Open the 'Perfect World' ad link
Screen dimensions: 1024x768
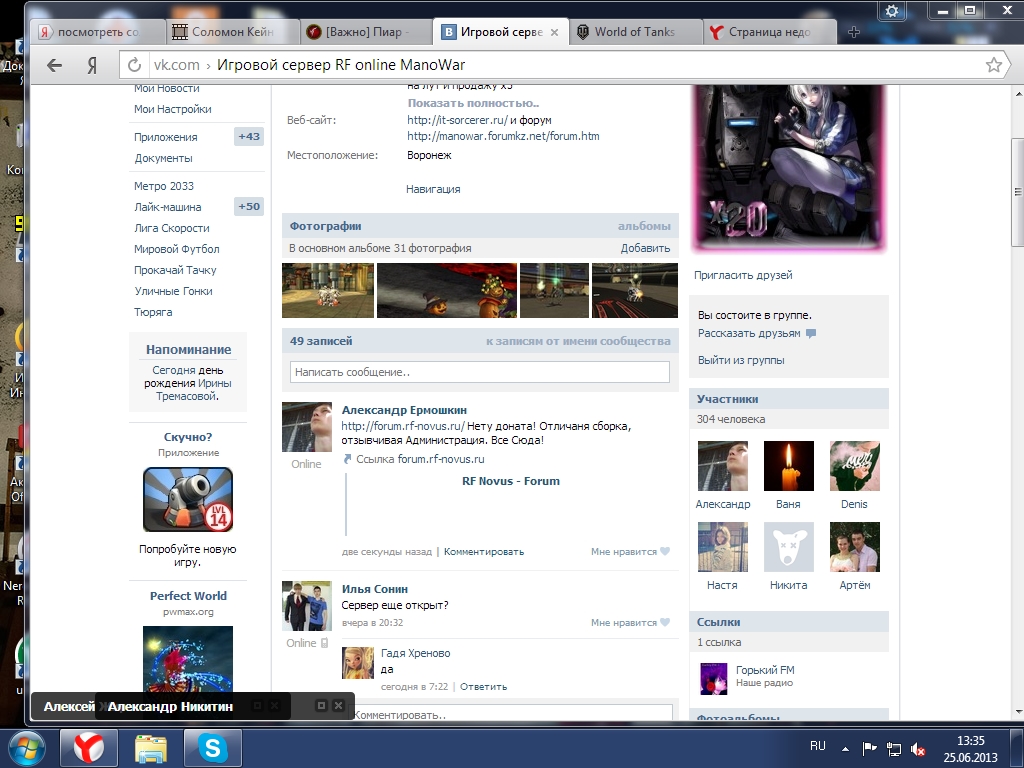188,596
